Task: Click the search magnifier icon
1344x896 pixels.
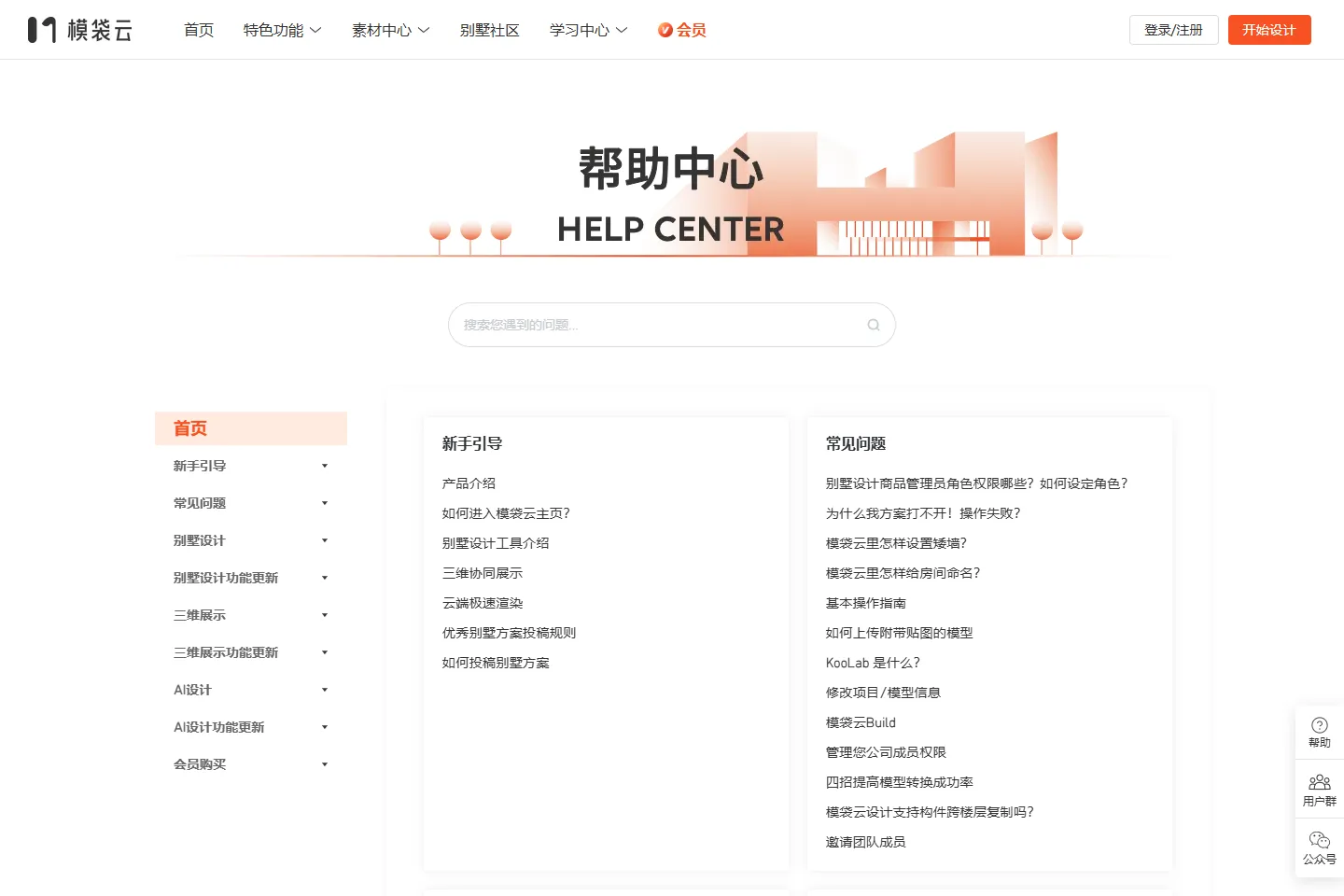Action: (874, 325)
